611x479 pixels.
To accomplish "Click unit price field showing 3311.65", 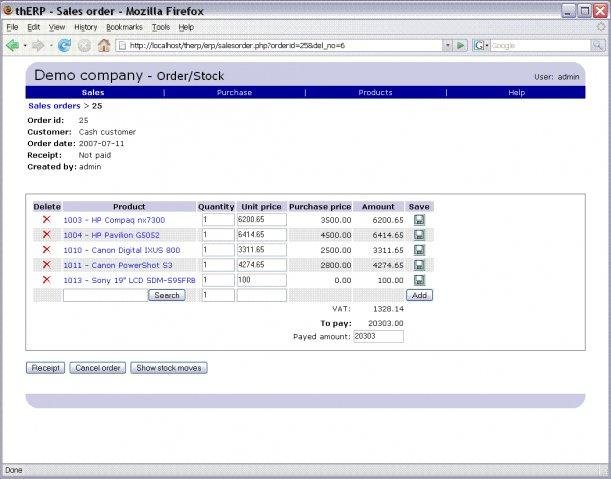I will (x=261, y=249).
